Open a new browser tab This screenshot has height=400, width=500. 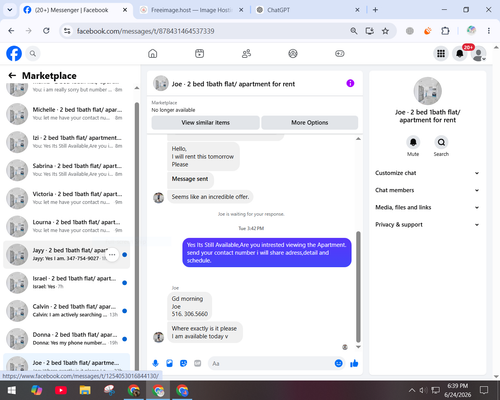375,10
